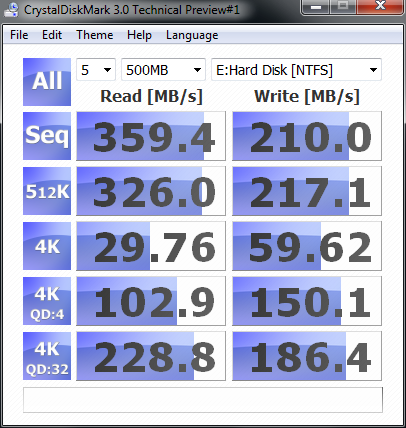
Task: Click the 4K QD:4 write value 150.1
Action: tap(307, 301)
